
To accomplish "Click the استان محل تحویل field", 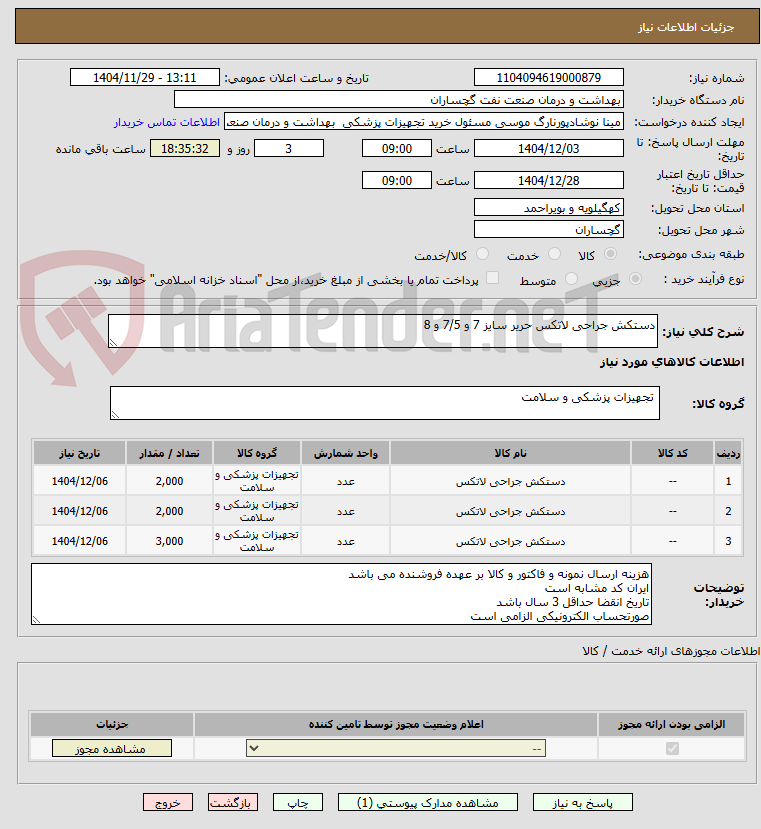I will [x=548, y=207].
